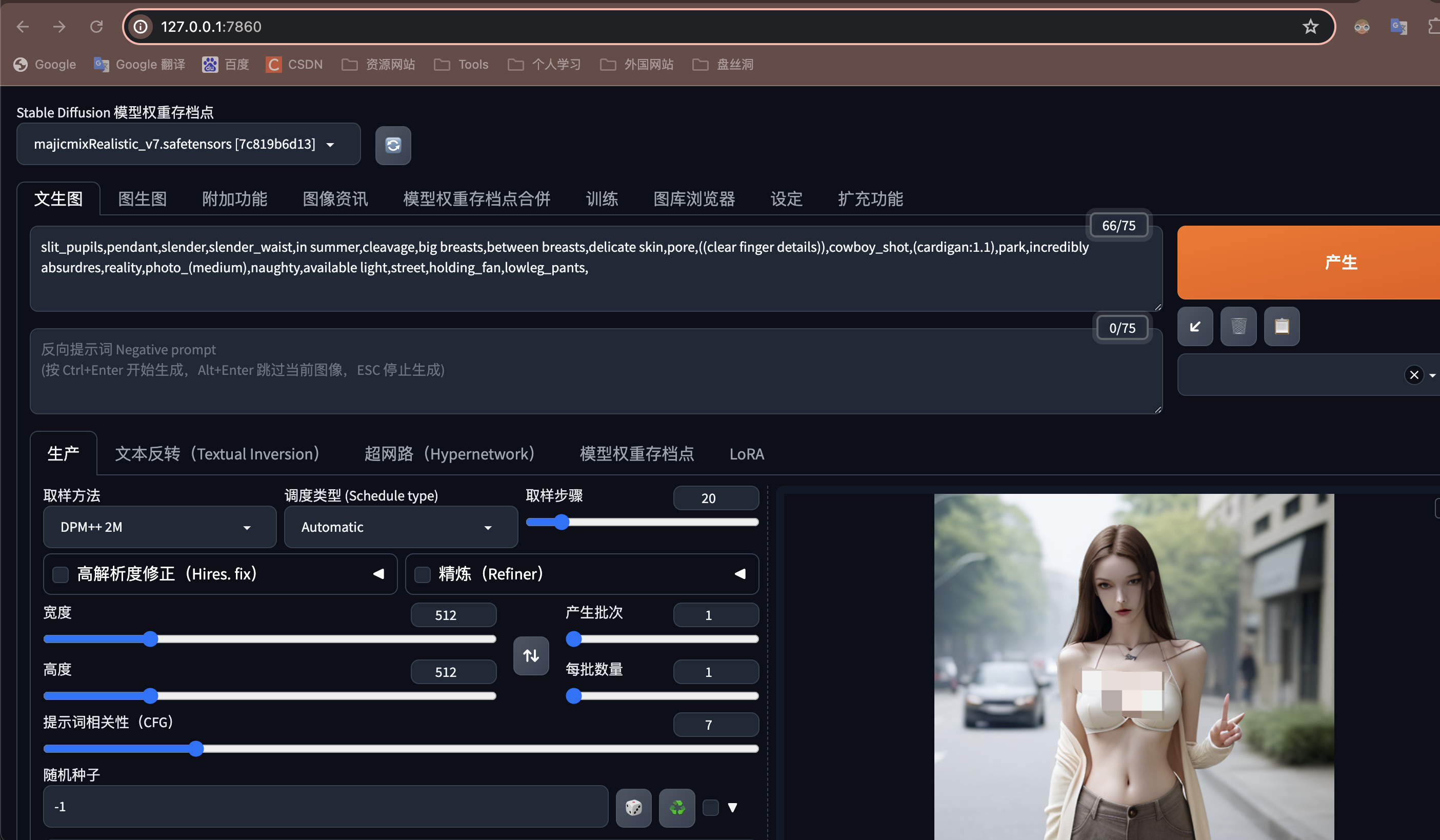Open the Tools bookmark folder
Viewport: 1440px width, 840px height.
461,64
